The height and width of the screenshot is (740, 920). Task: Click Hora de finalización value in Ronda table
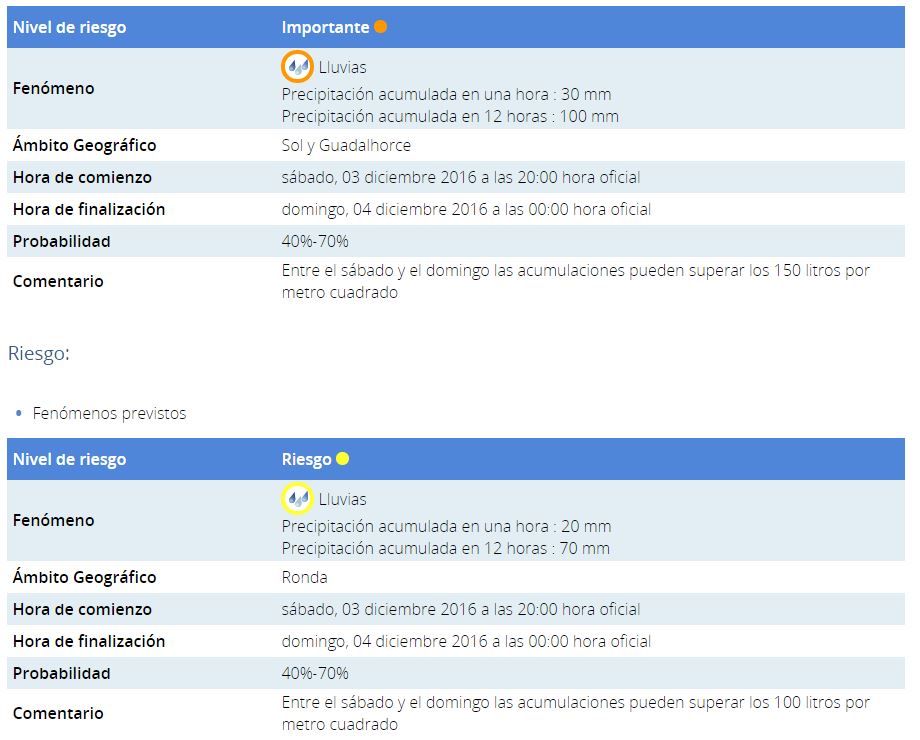tap(466, 641)
